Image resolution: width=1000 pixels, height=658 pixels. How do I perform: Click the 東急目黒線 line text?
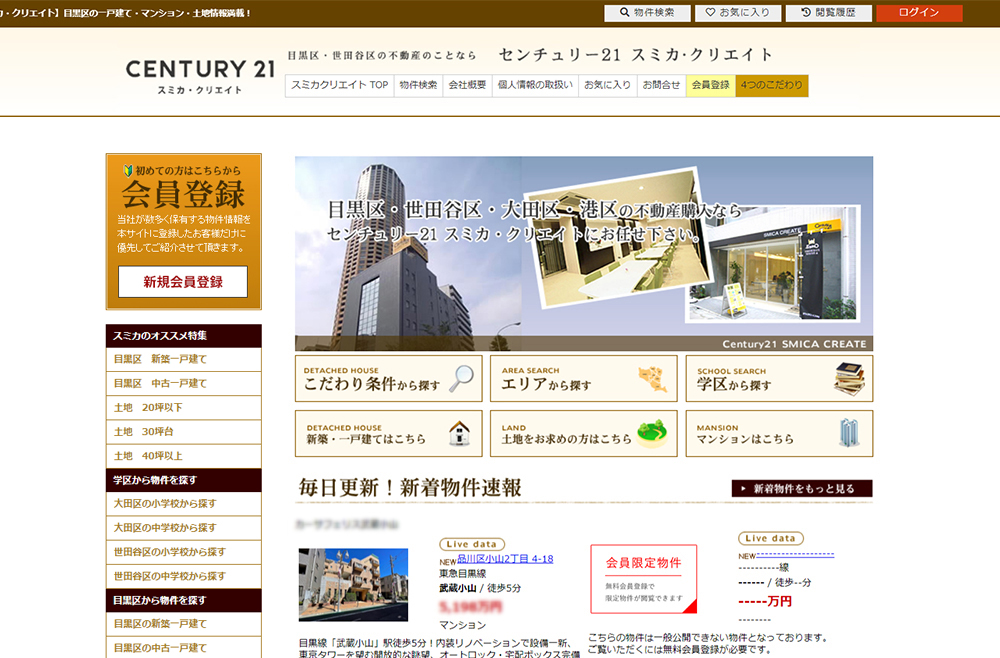462,574
